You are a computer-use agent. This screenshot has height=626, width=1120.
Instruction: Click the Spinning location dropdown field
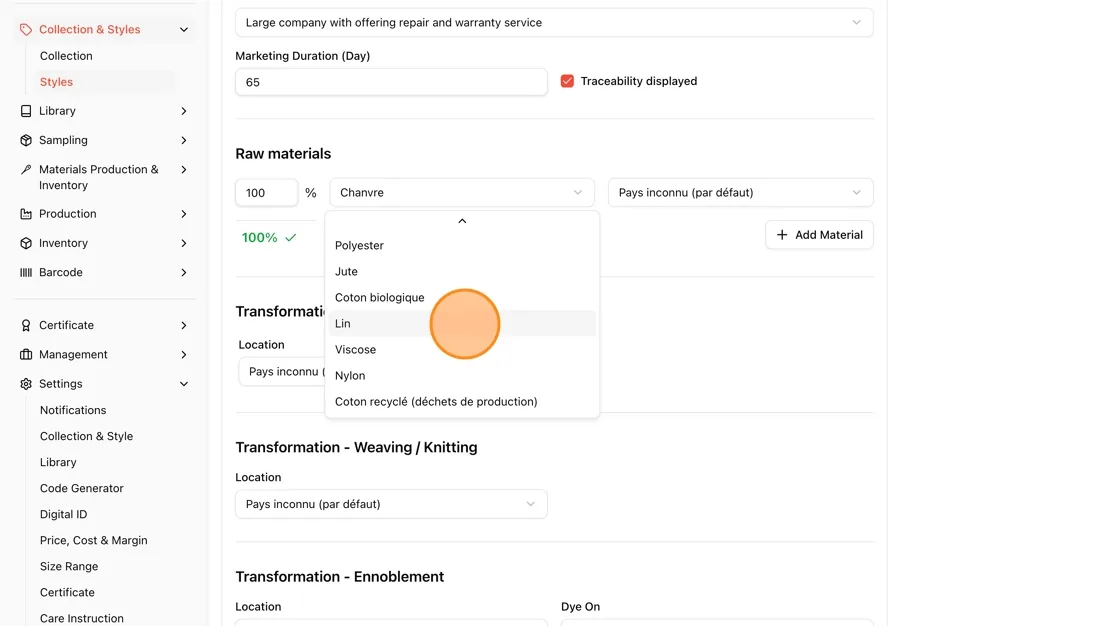click(281, 372)
